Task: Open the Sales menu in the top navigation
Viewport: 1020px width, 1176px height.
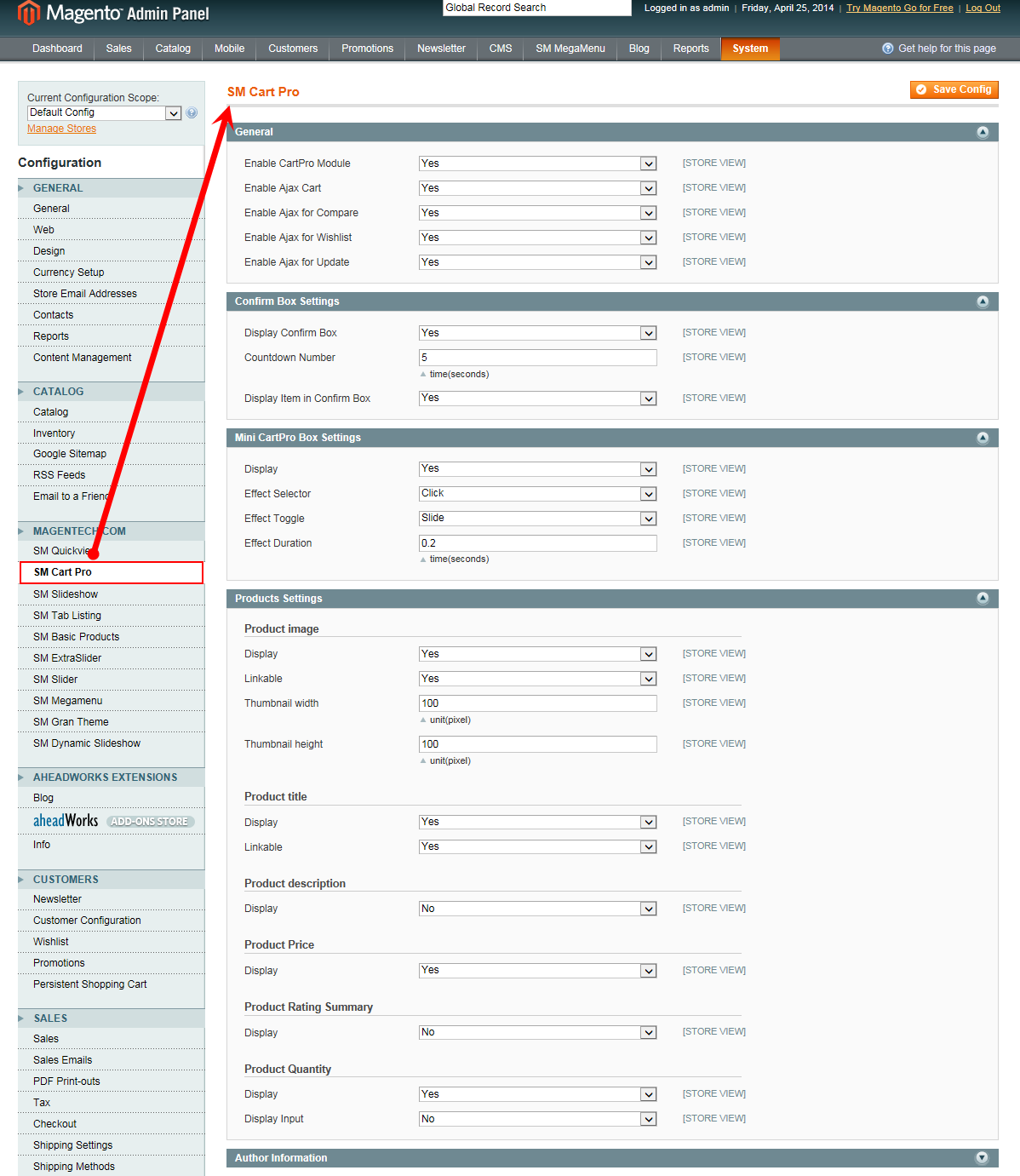Action: click(119, 49)
